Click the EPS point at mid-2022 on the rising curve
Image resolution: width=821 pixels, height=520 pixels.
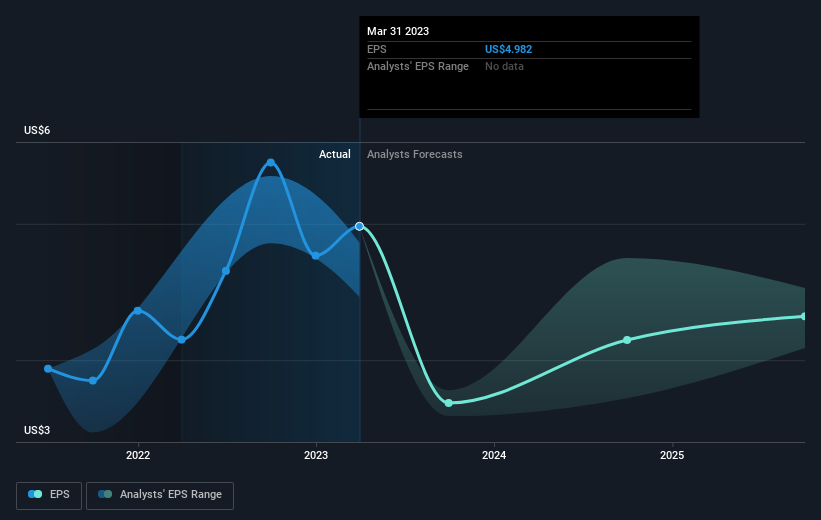[226, 271]
